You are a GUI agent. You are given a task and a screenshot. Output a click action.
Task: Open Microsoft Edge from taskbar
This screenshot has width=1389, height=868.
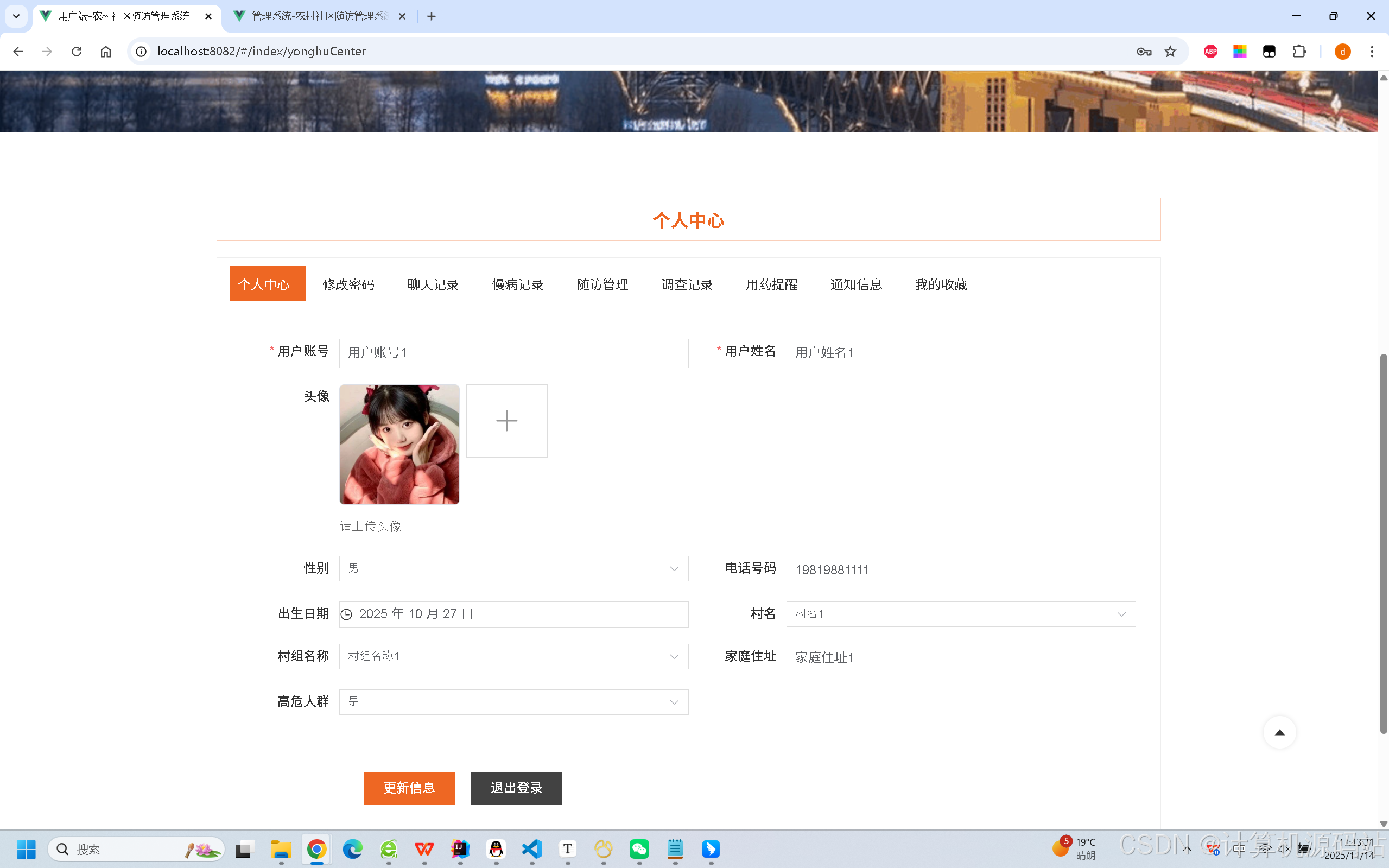click(x=352, y=849)
